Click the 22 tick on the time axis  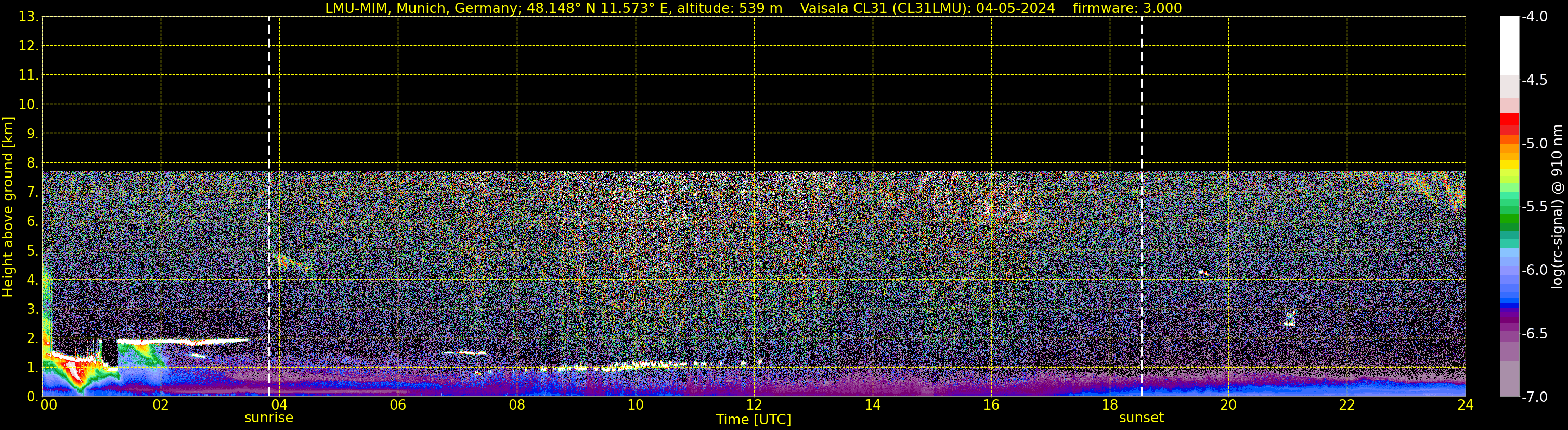click(1346, 405)
